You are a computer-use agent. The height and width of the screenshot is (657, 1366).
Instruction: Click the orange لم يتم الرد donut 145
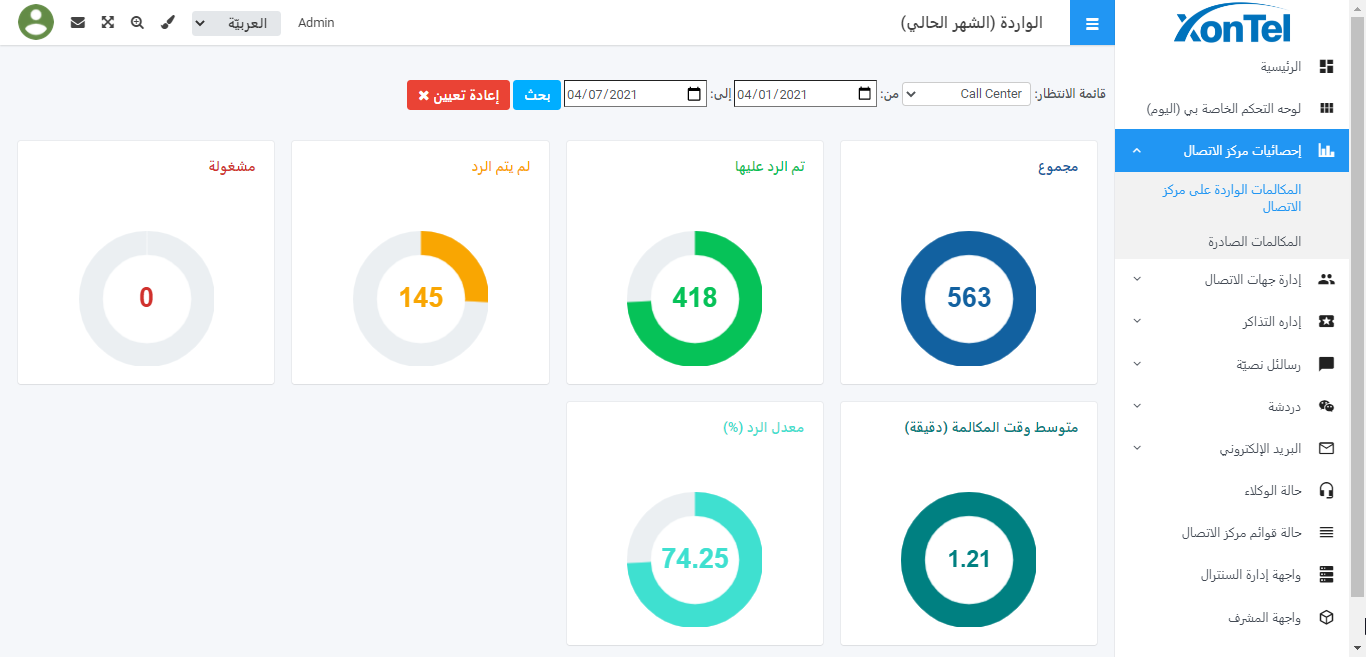click(x=420, y=298)
